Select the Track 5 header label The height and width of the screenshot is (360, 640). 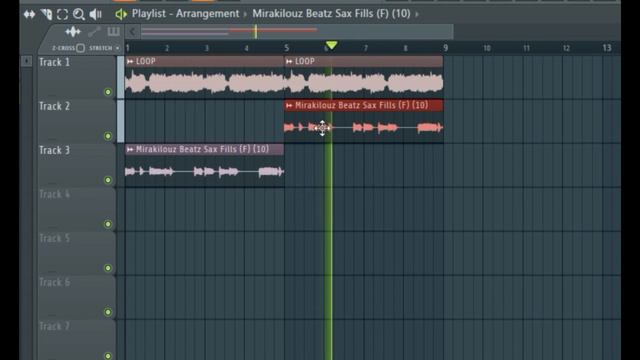54,239
